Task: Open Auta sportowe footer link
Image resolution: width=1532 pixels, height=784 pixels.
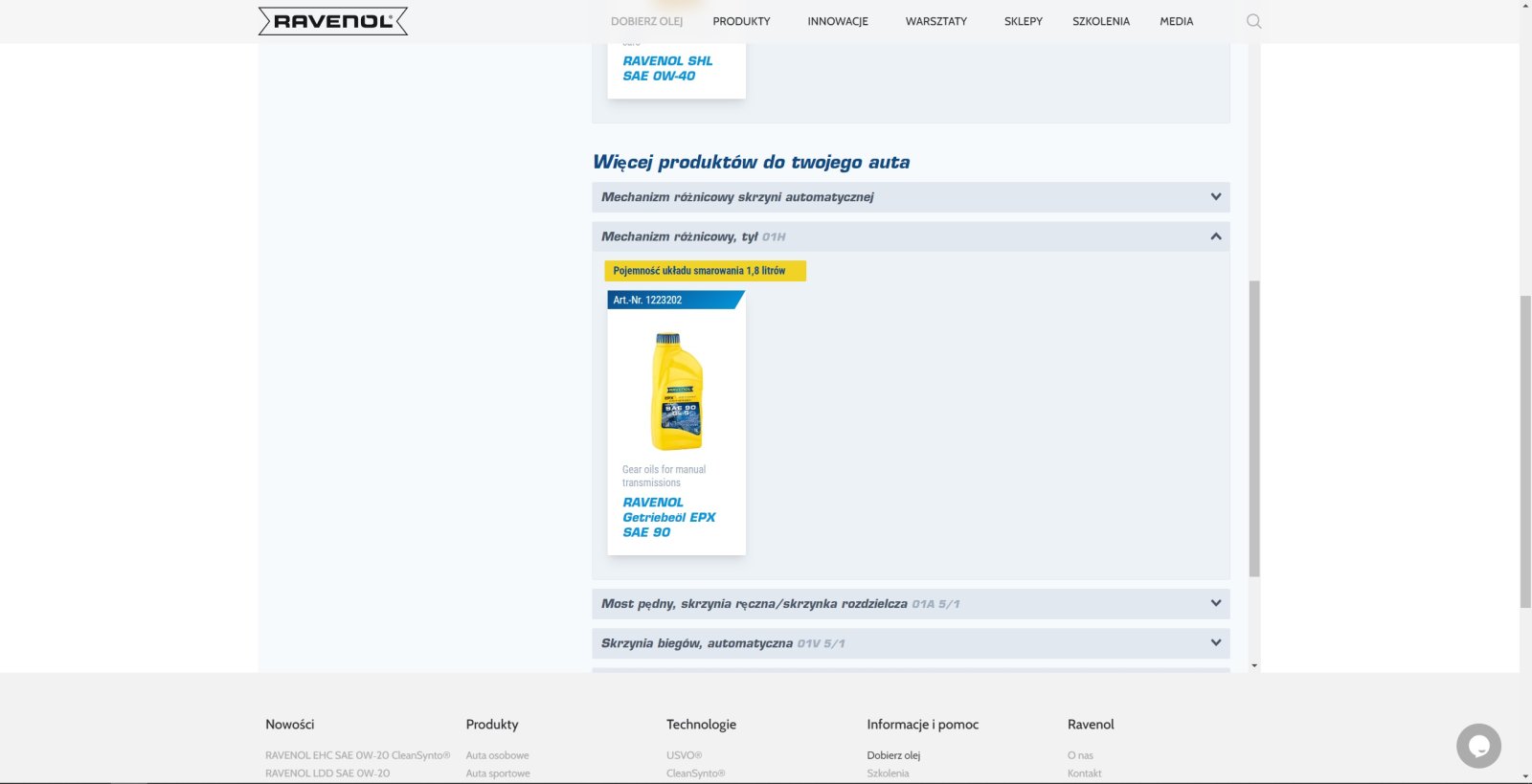Action: point(498,773)
